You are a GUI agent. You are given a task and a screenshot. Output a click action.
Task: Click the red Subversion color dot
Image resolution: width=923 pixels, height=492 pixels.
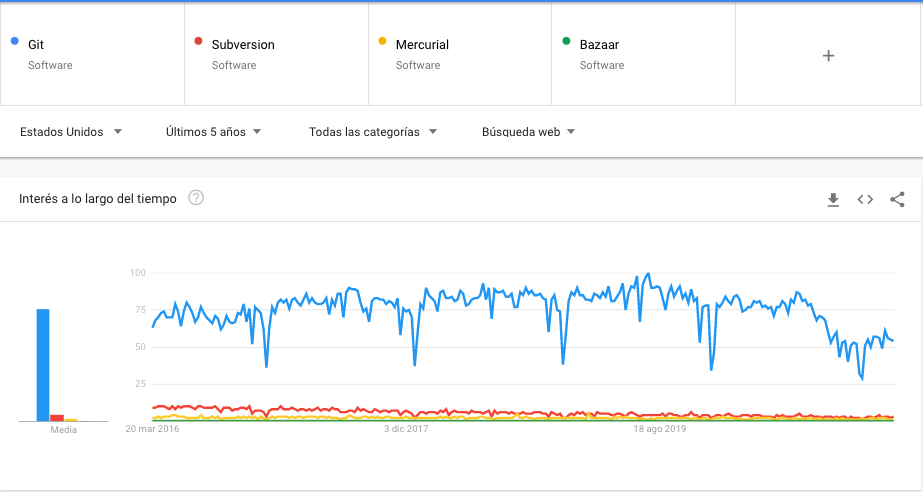(198, 41)
